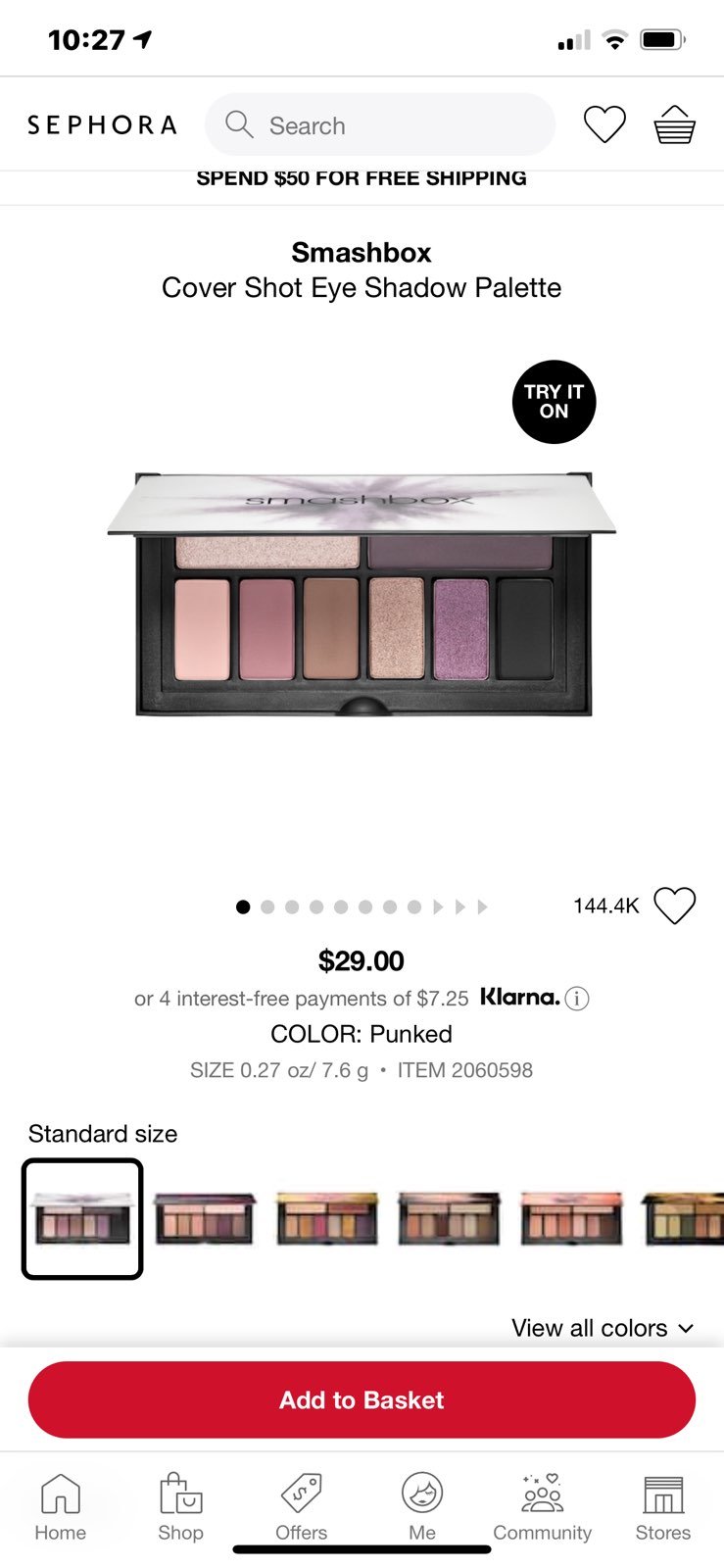Open the Loves heart icon in header
The image size is (724, 1568).
(x=604, y=124)
